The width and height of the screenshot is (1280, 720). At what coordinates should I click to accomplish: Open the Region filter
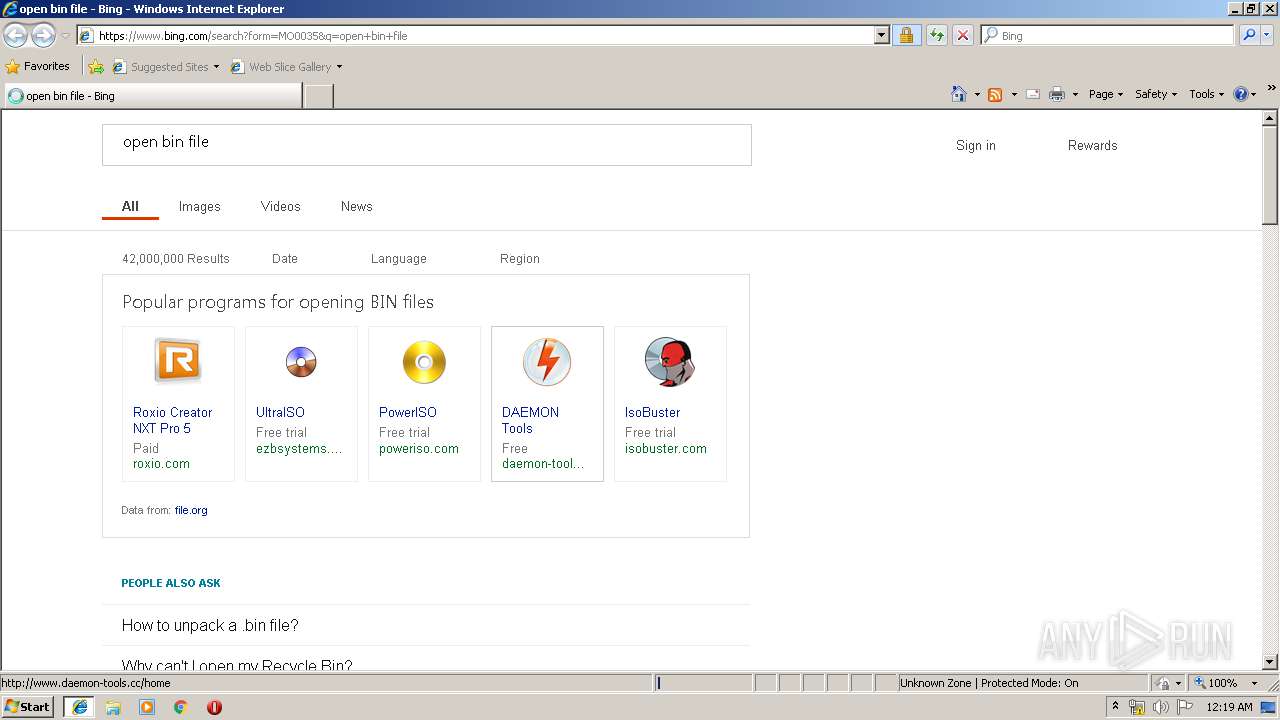(x=519, y=258)
